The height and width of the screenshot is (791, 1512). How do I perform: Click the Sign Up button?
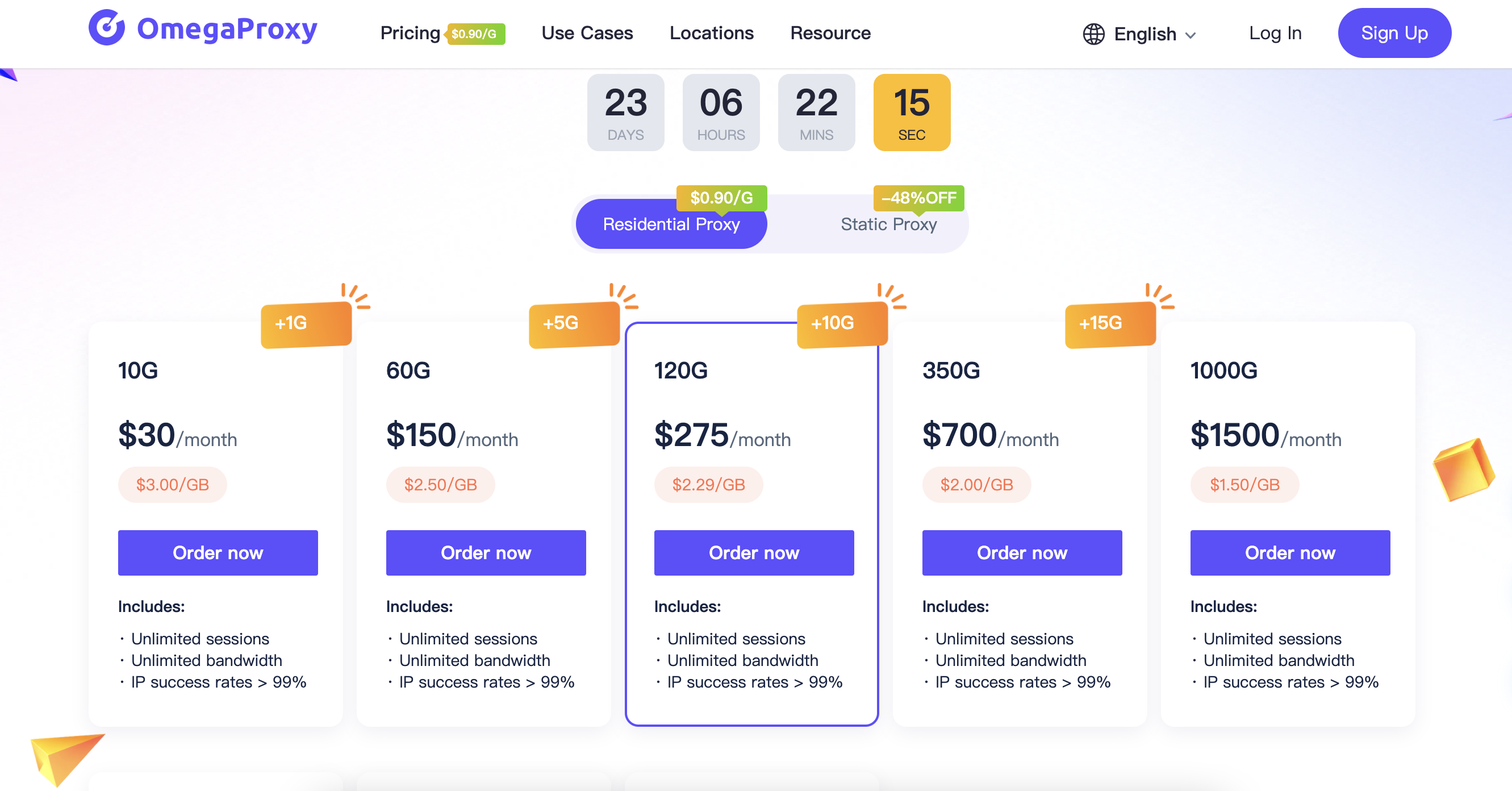[x=1394, y=34]
